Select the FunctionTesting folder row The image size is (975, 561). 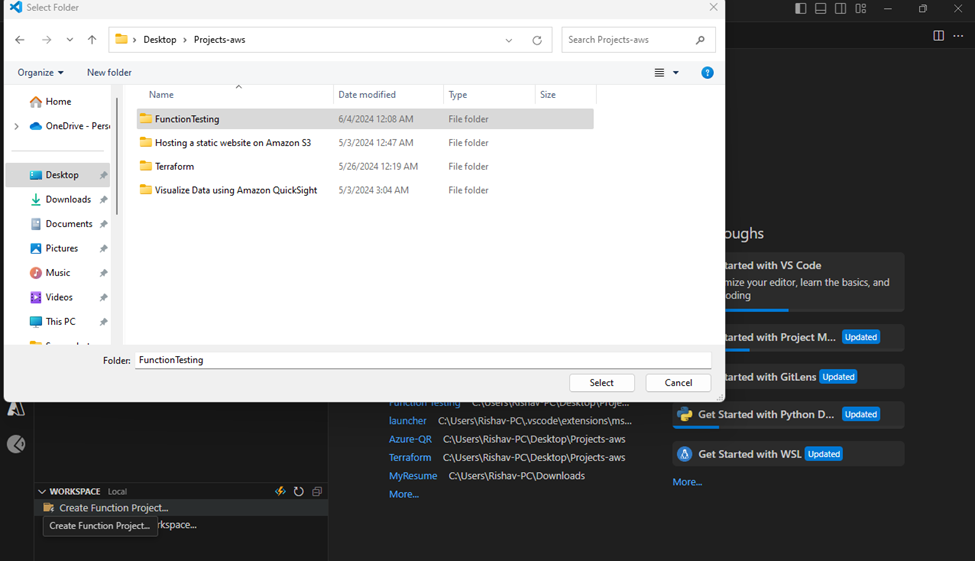tap(365, 119)
